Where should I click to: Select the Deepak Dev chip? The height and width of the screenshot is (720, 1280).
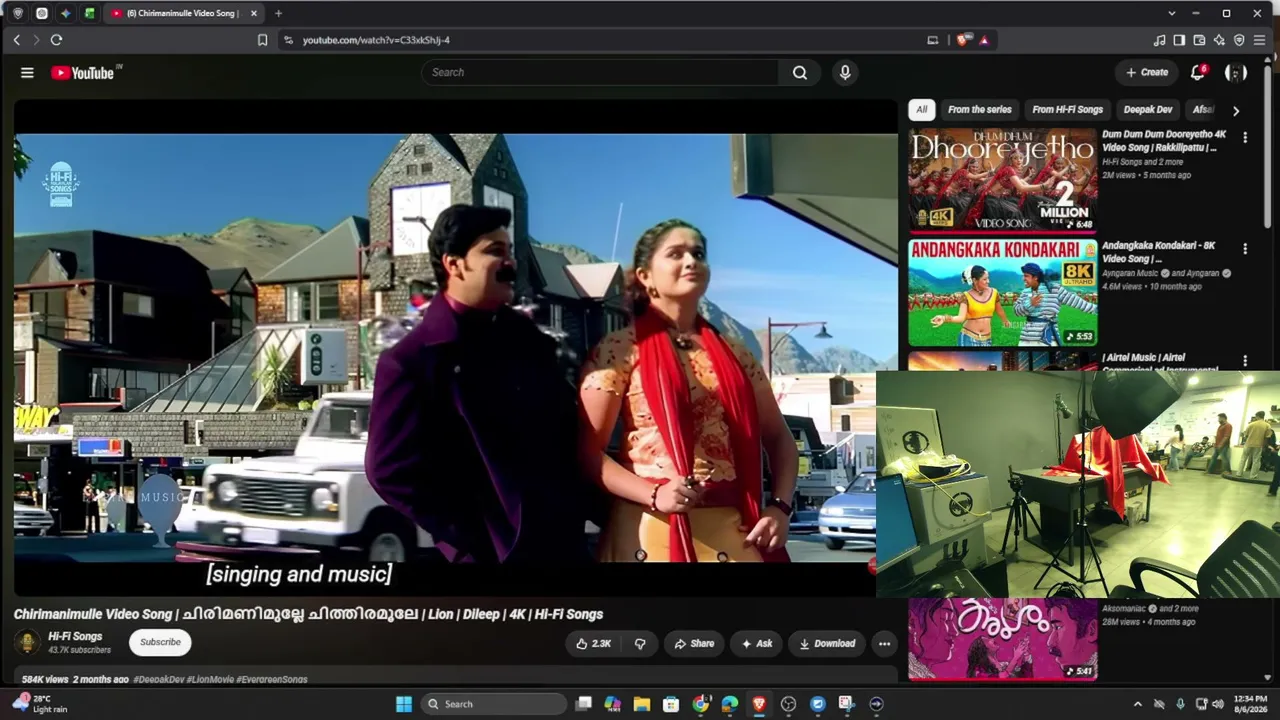tap(1147, 110)
